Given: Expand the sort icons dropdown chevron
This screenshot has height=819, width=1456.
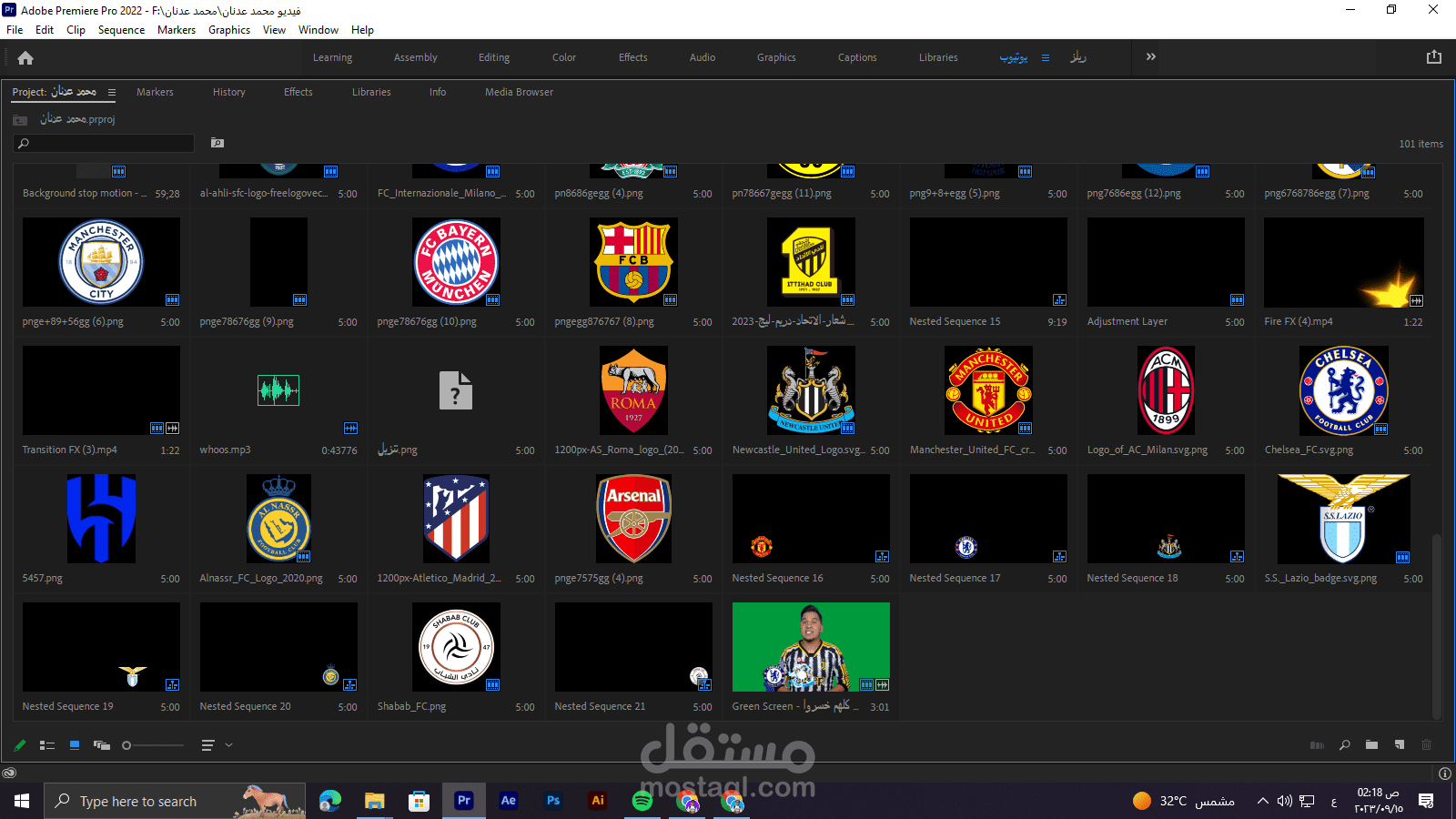Looking at the screenshot, I should pos(228,745).
